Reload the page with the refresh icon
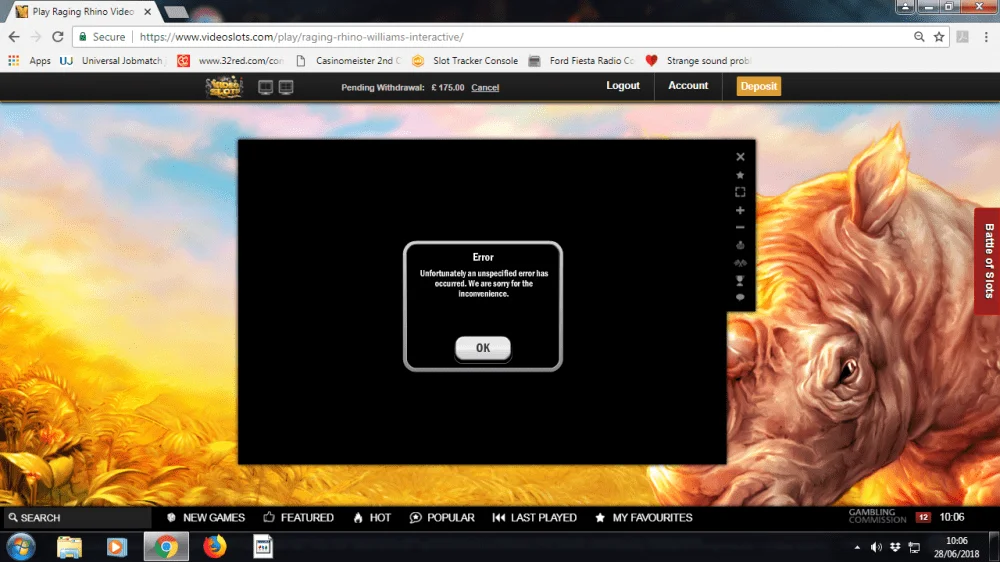The image size is (1000, 562). point(57,37)
